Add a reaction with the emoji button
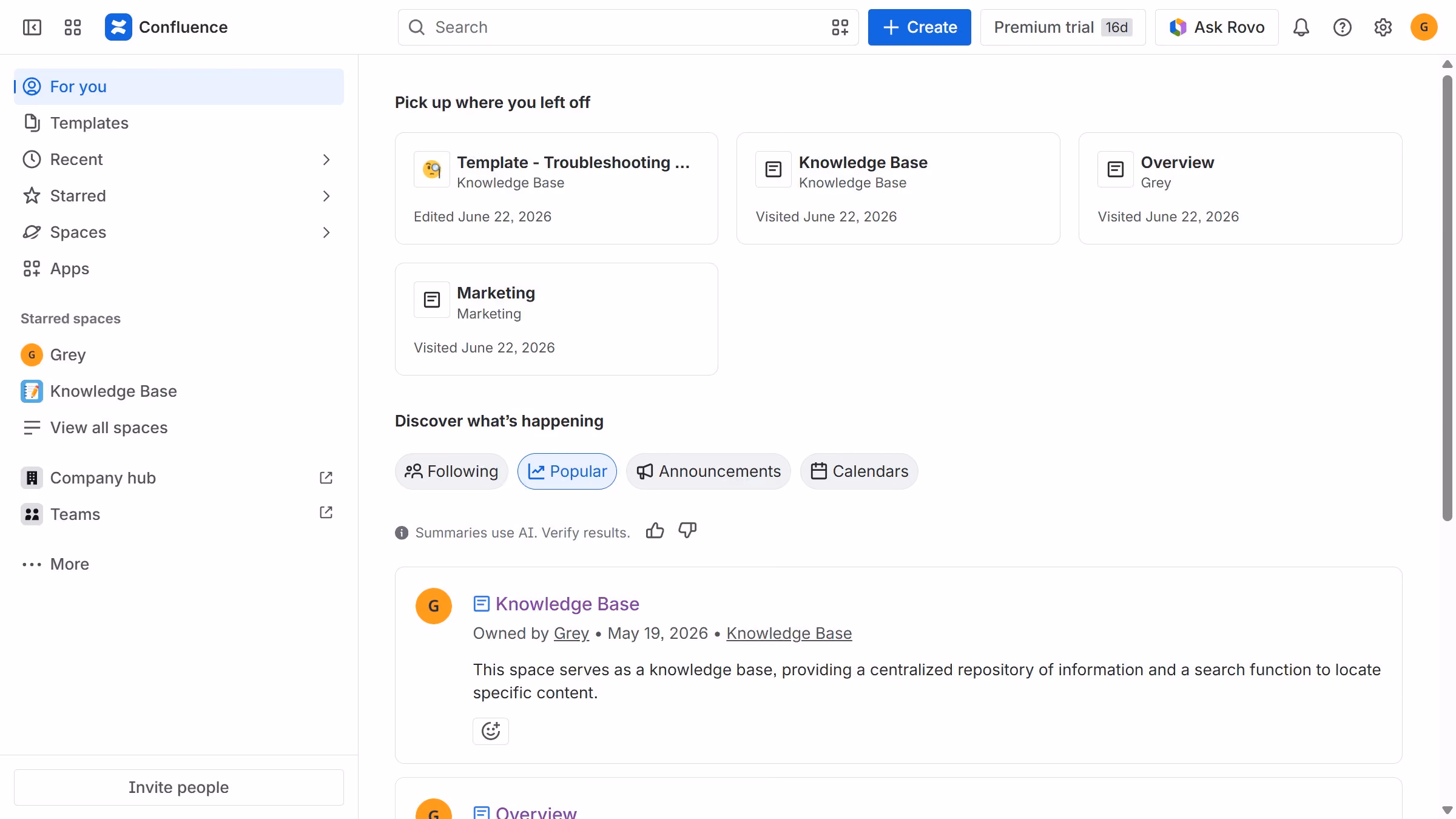1456x819 pixels. [x=491, y=731]
